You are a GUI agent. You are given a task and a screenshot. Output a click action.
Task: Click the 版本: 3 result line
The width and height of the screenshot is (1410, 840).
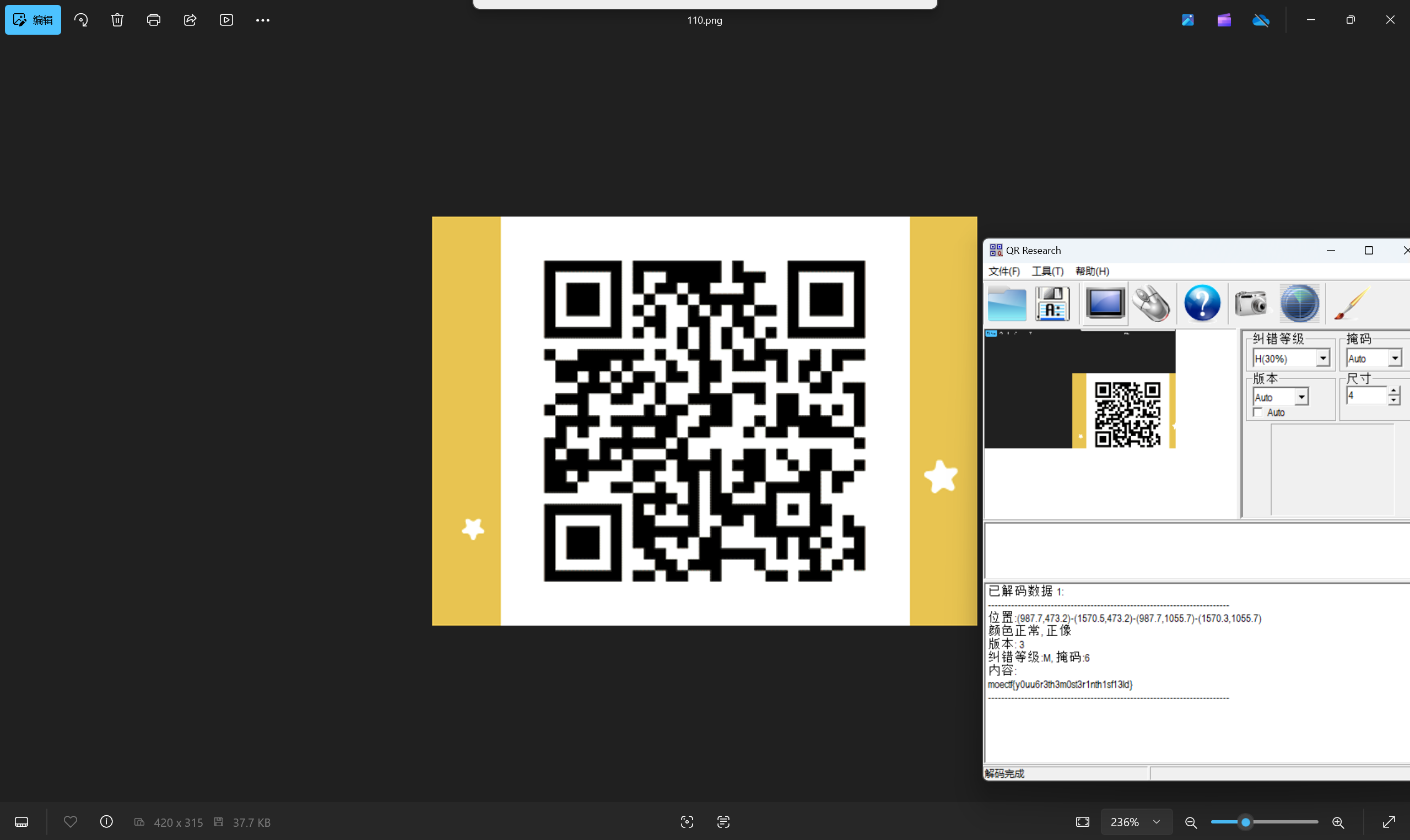point(1006,644)
